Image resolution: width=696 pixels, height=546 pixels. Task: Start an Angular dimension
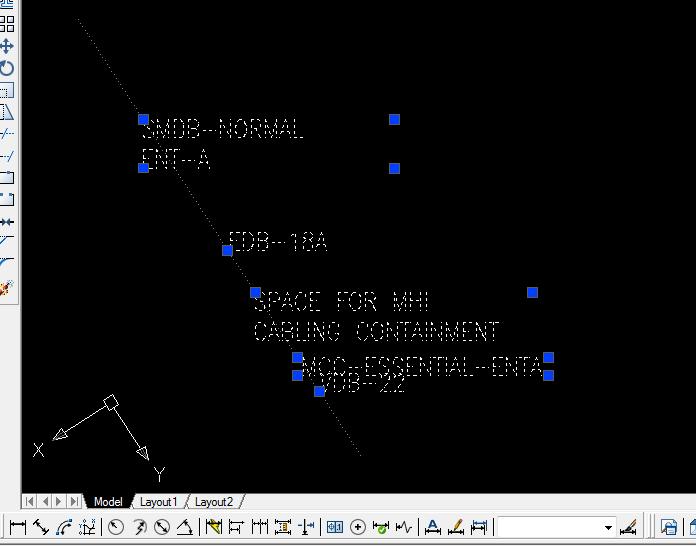tap(185, 527)
